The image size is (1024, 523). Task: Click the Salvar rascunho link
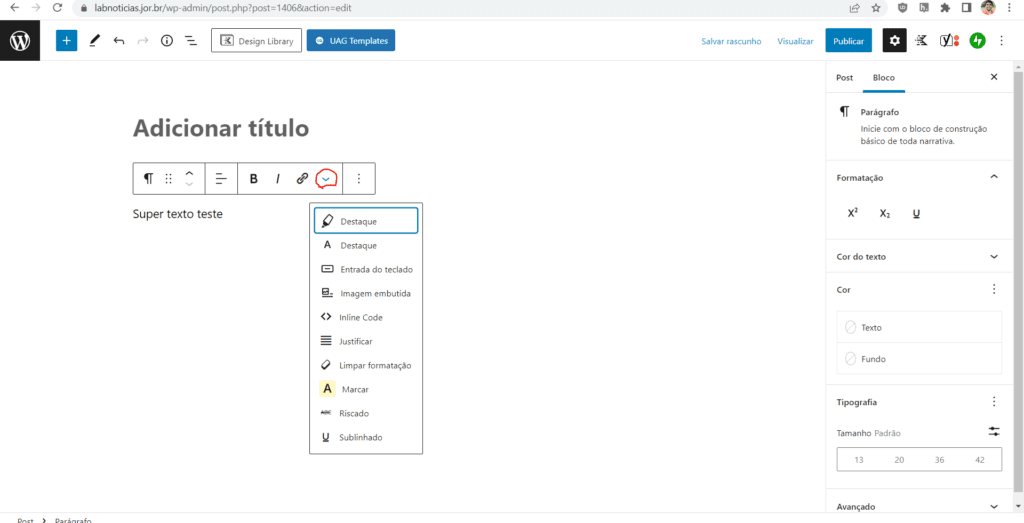pos(731,41)
